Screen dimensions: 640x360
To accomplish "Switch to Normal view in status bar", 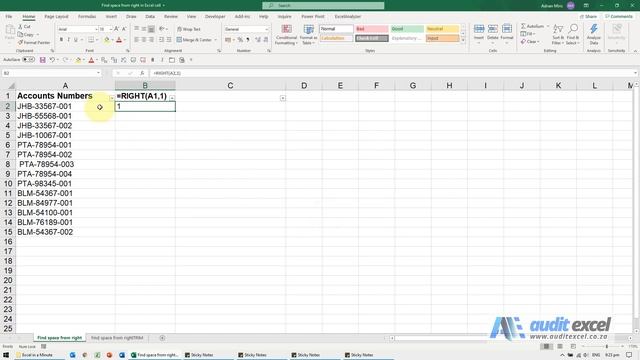I will [x=546, y=347].
